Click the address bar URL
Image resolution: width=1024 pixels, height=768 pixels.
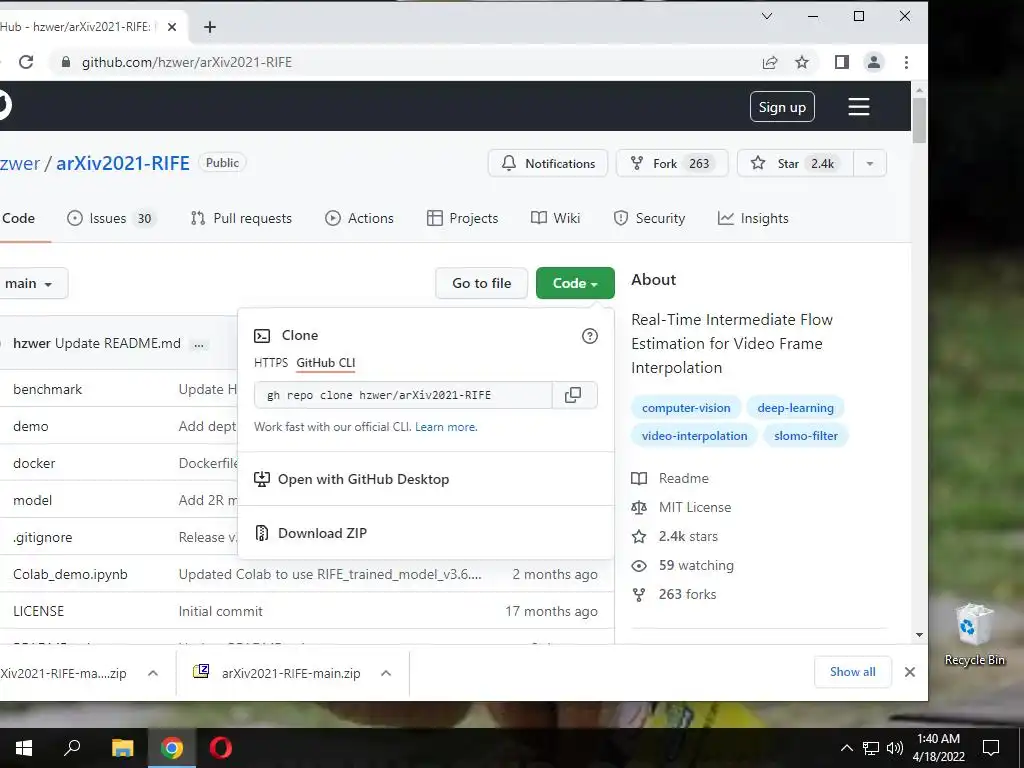coord(187,62)
